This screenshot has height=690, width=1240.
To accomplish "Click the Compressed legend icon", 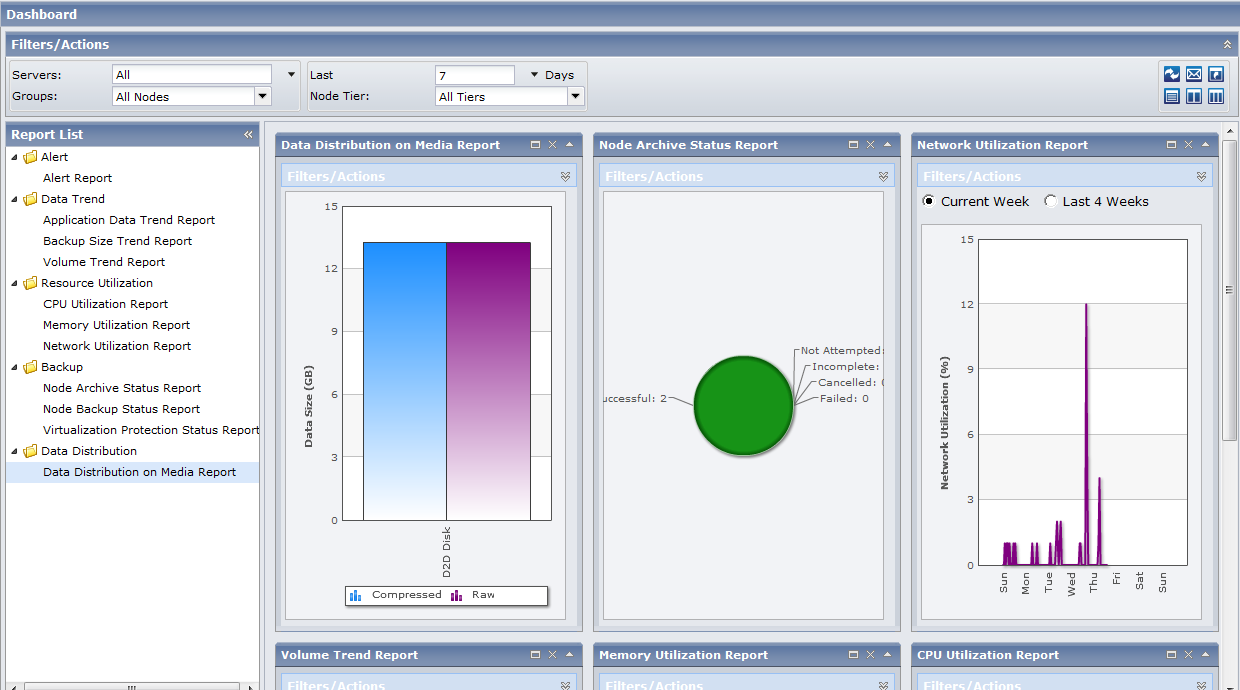I will tap(356, 595).
